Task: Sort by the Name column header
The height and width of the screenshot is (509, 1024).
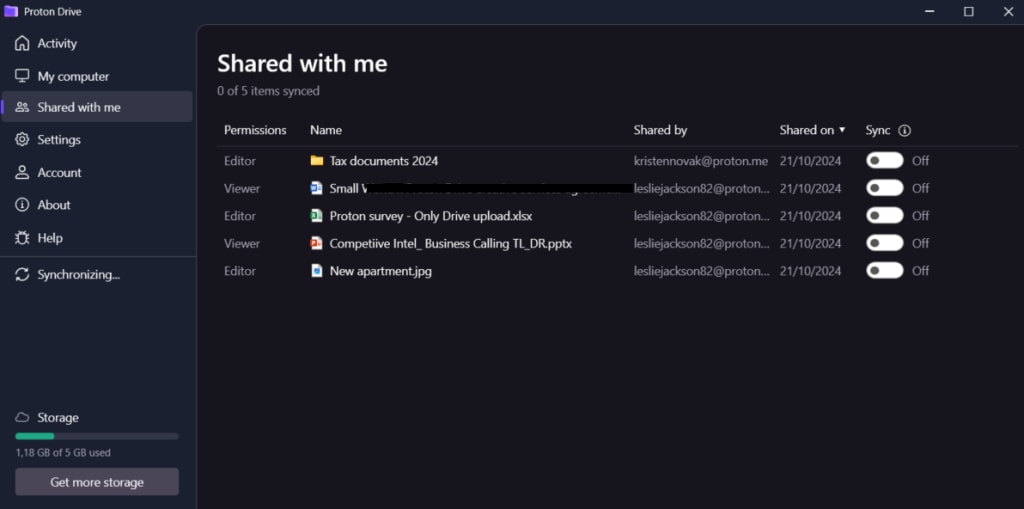Action: 326,130
